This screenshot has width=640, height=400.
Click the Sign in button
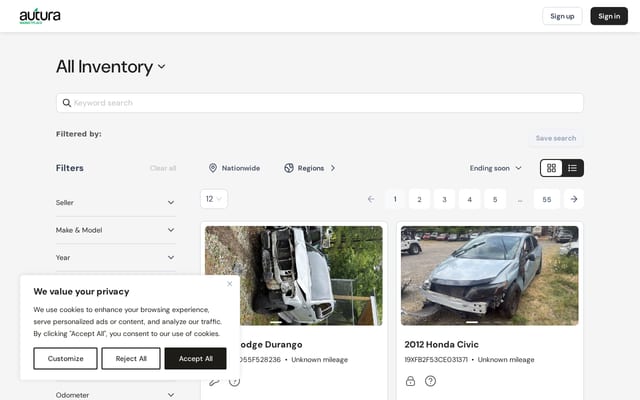tap(609, 16)
